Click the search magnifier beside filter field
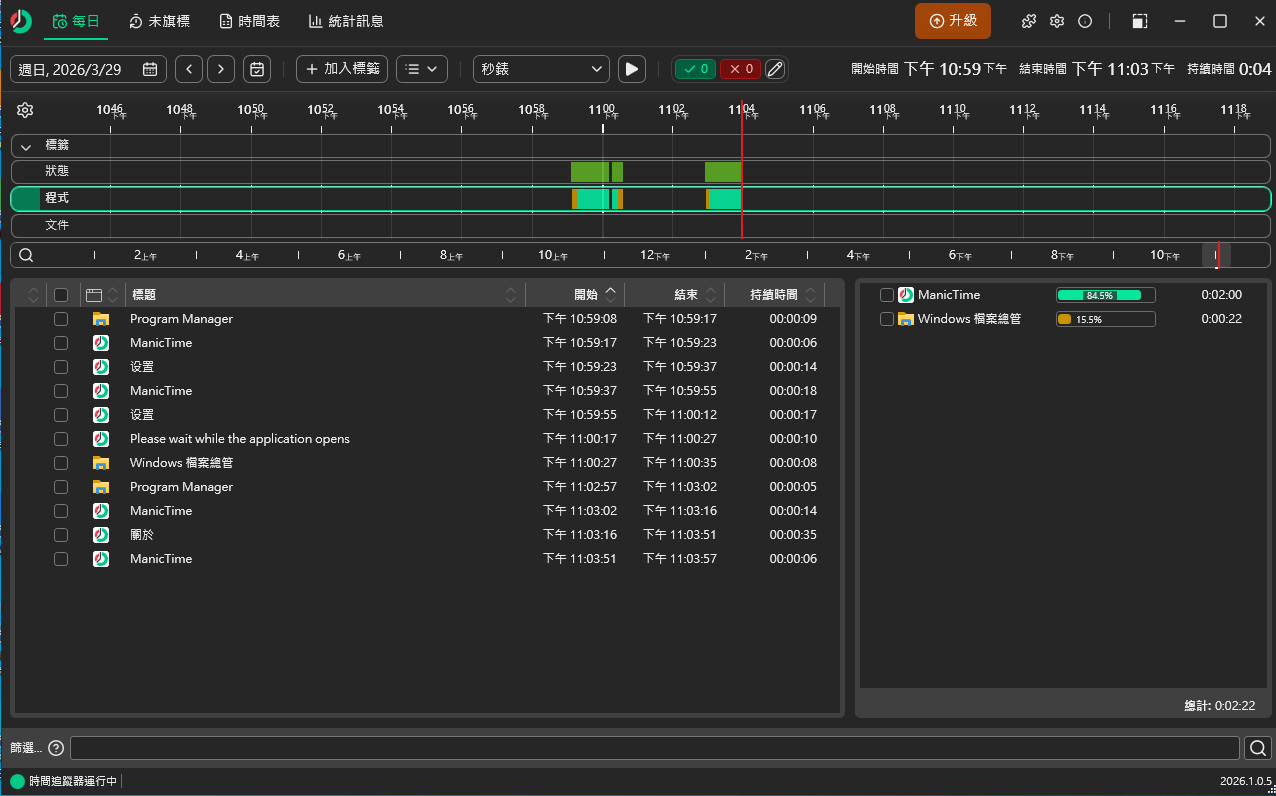Viewport: 1276px width, 796px height. [1257, 747]
